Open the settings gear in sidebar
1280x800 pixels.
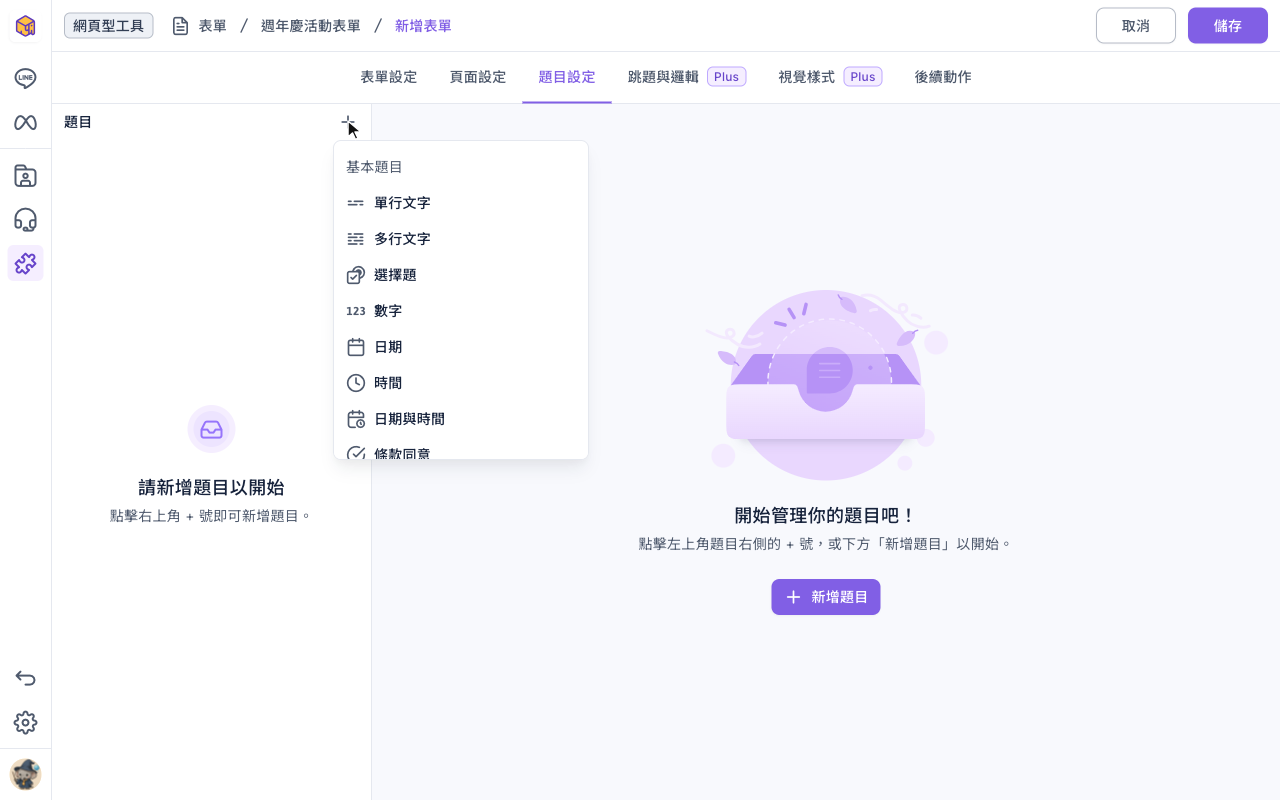coord(25,722)
